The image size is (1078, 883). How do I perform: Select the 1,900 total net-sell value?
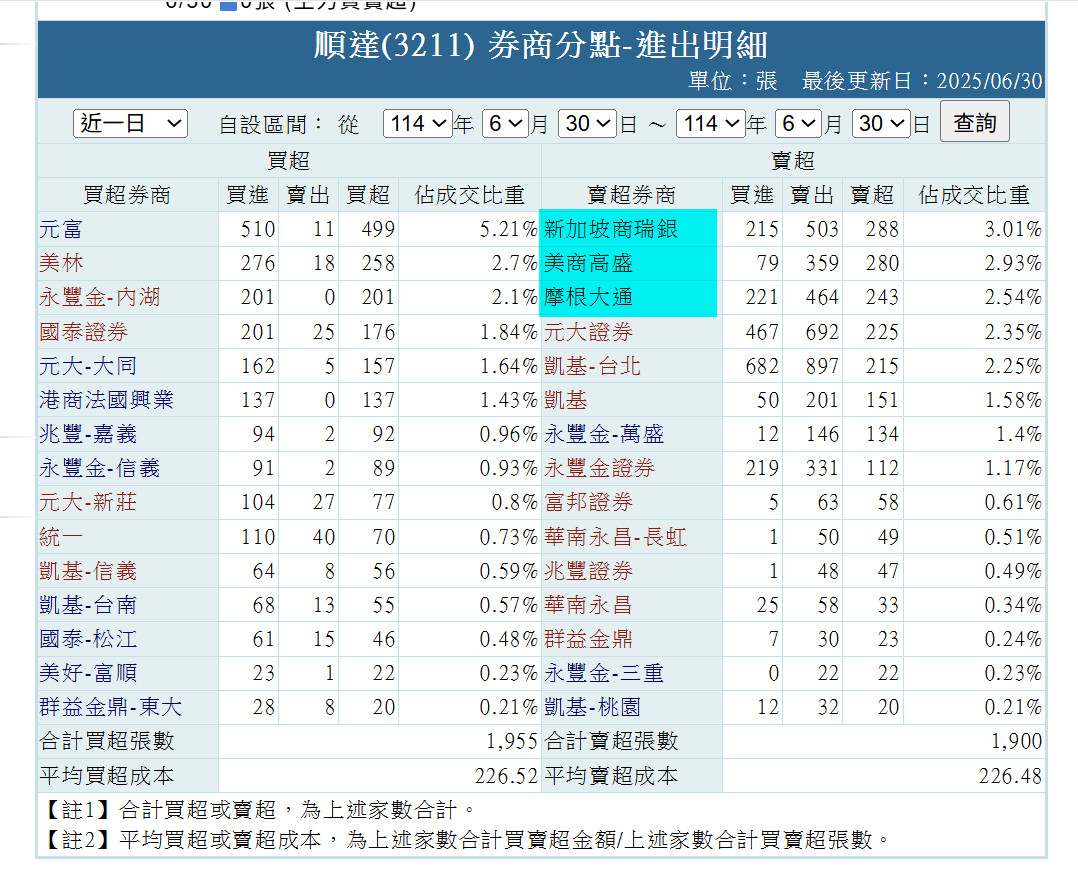pos(1016,741)
